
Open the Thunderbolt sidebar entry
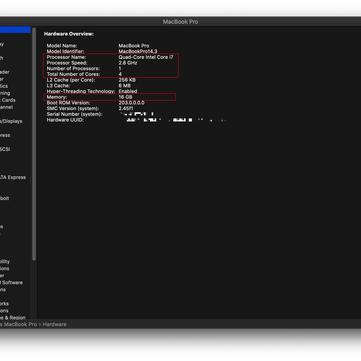tap(5, 198)
